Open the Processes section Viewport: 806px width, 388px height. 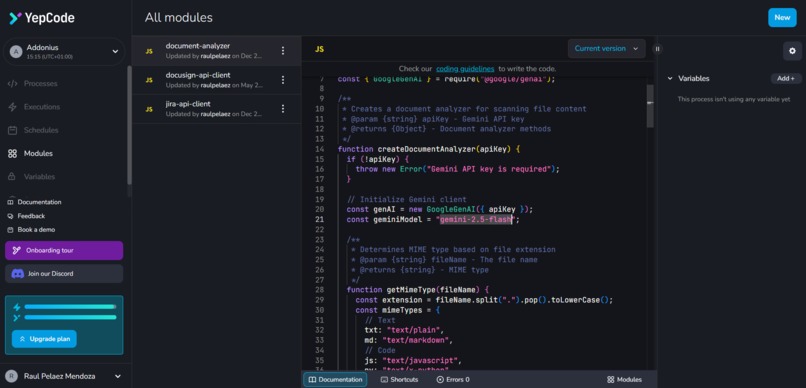[x=40, y=83]
